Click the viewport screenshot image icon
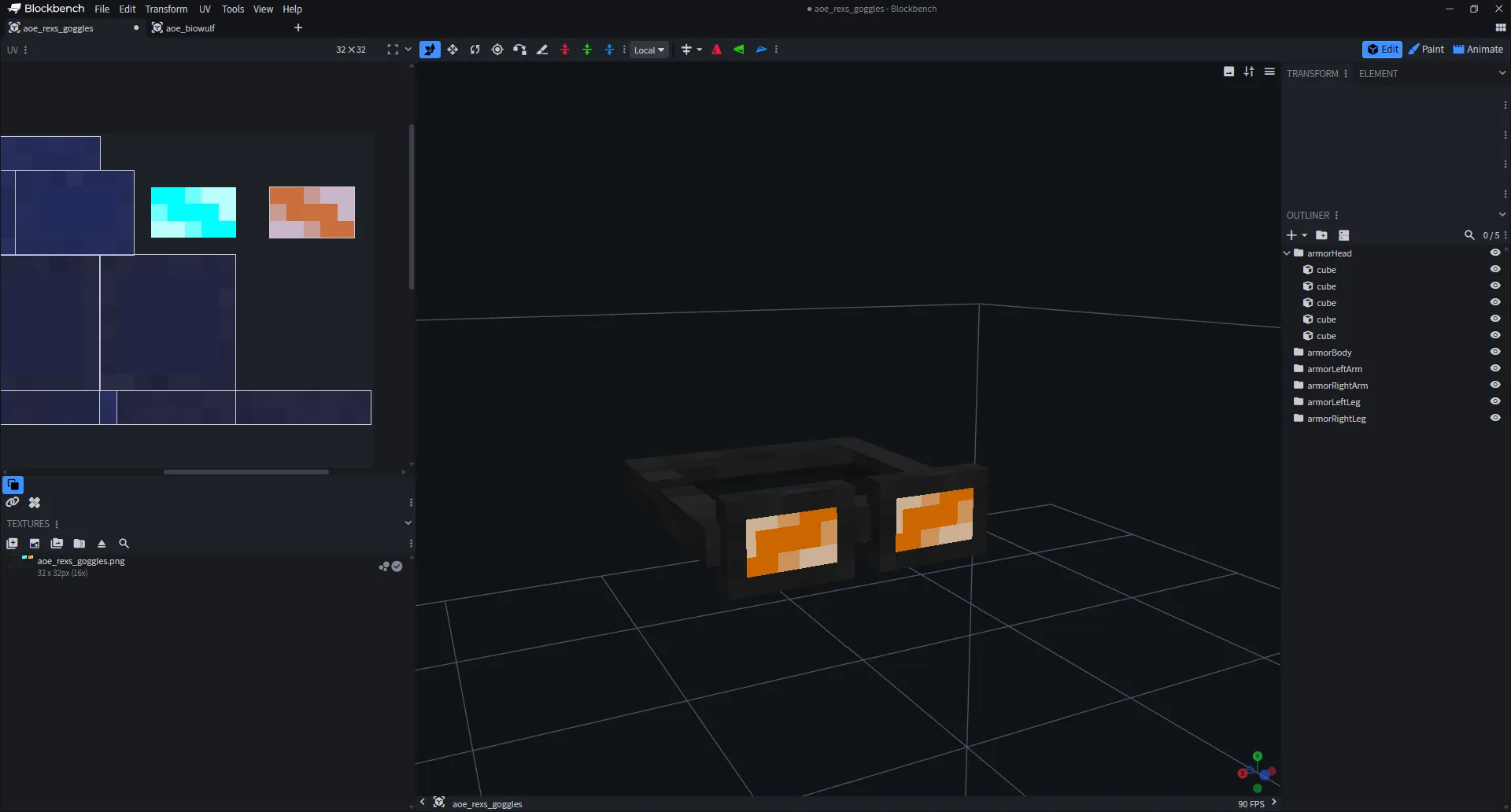The width and height of the screenshot is (1511, 812). 1228,72
